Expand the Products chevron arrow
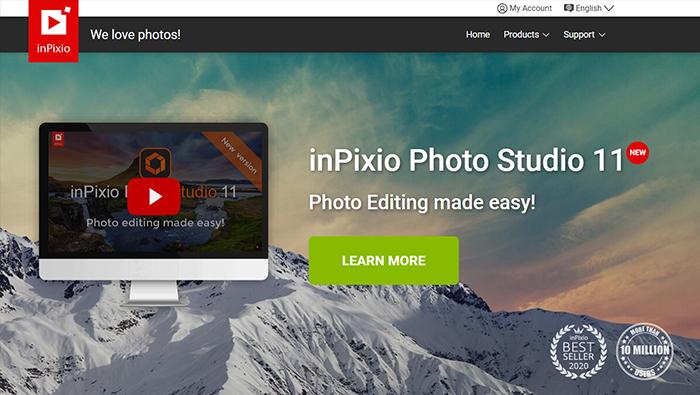700x395 pixels. 546,35
